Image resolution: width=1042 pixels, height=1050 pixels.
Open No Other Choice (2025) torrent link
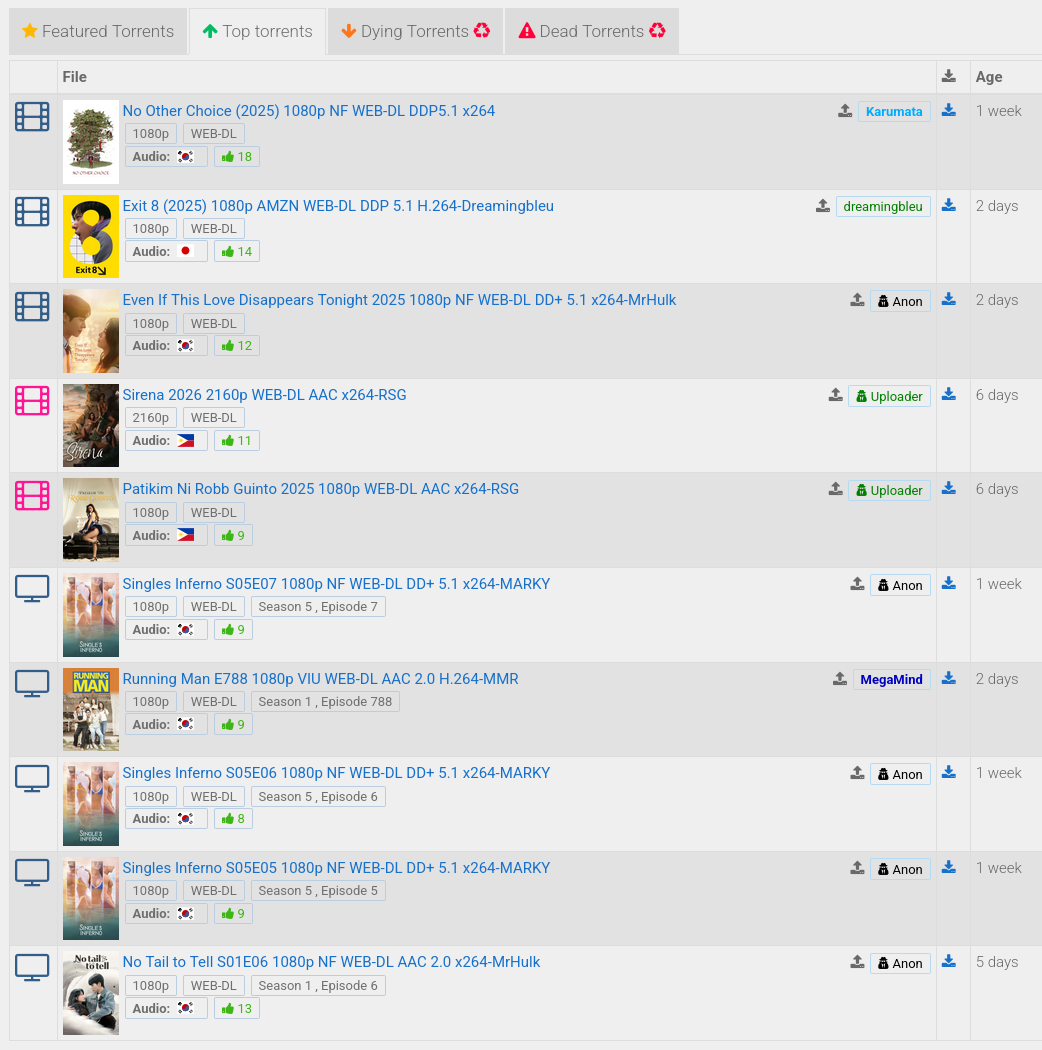(309, 111)
